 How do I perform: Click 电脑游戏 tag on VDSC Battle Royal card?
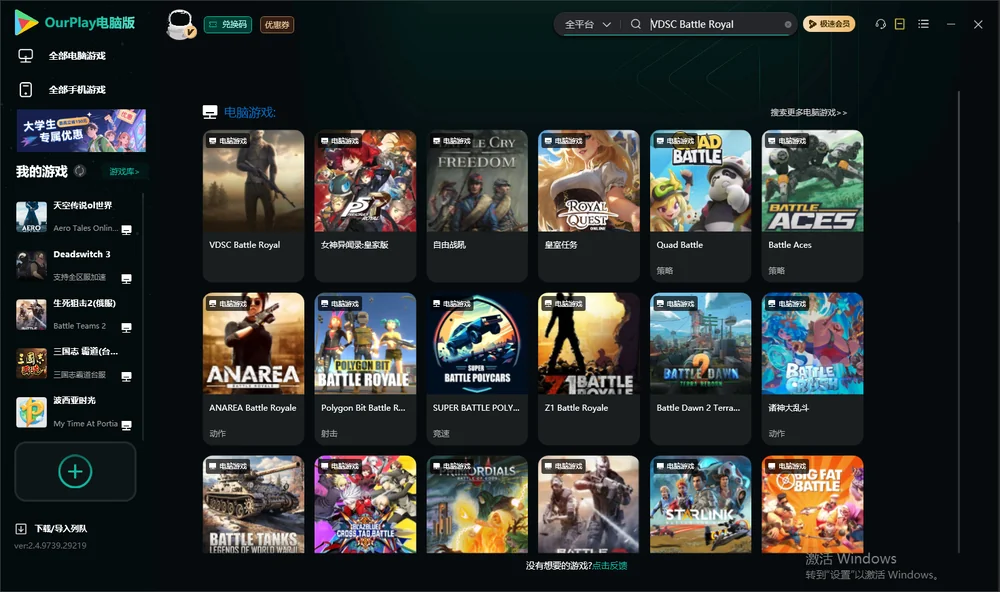(x=228, y=141)
